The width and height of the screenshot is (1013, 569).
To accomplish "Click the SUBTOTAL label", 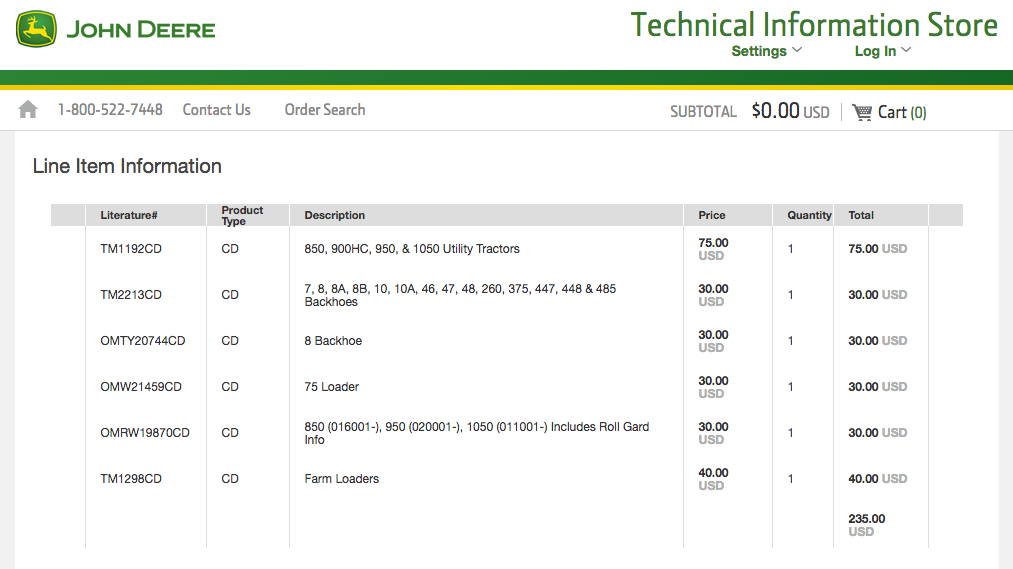I will point(703,112).
